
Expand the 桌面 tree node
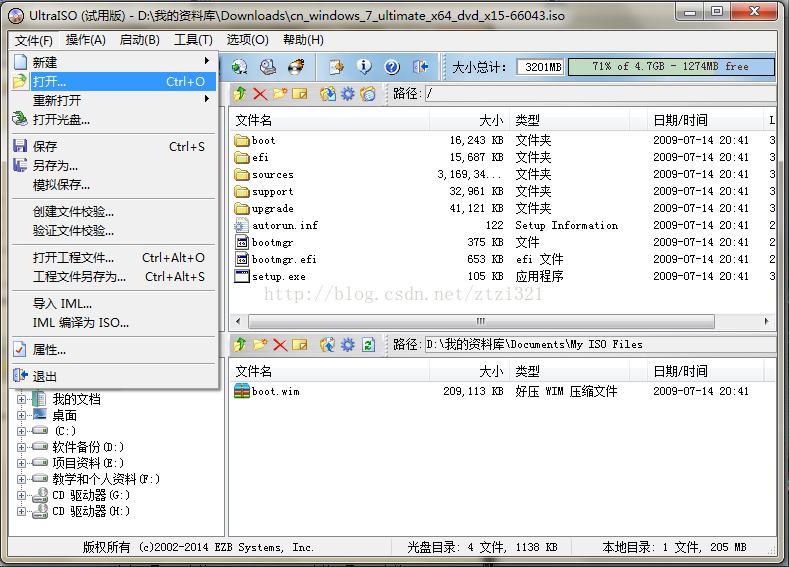pyautogui.click(x=21, y=416)
